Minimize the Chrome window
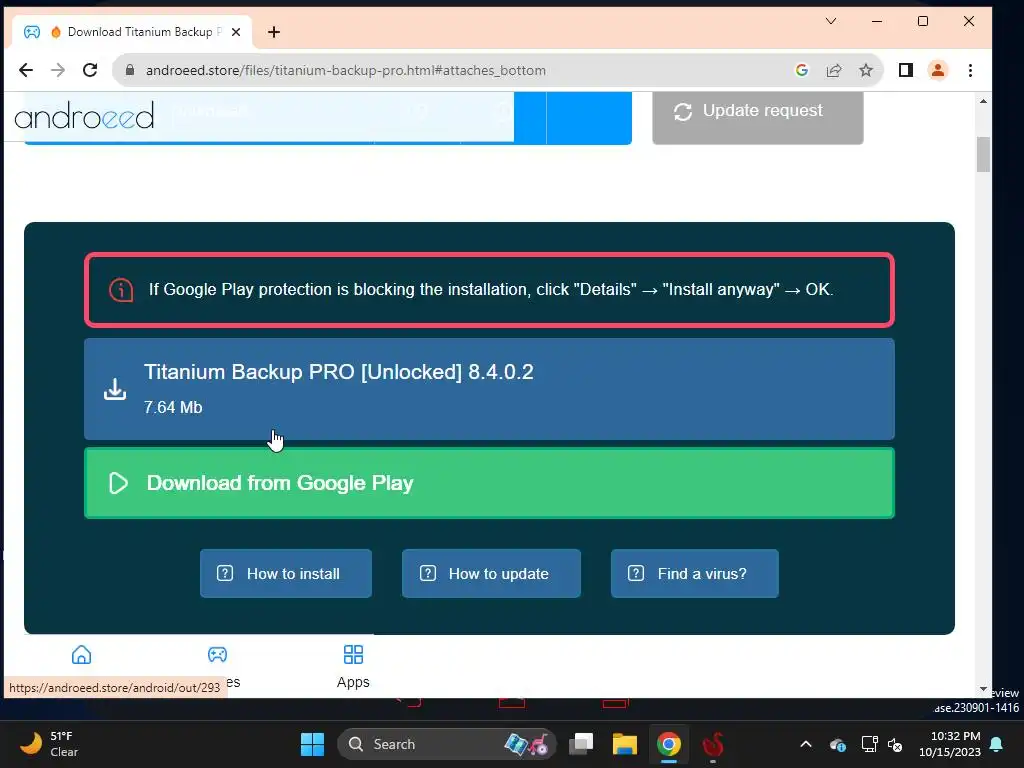 click(x=877, y=21)
